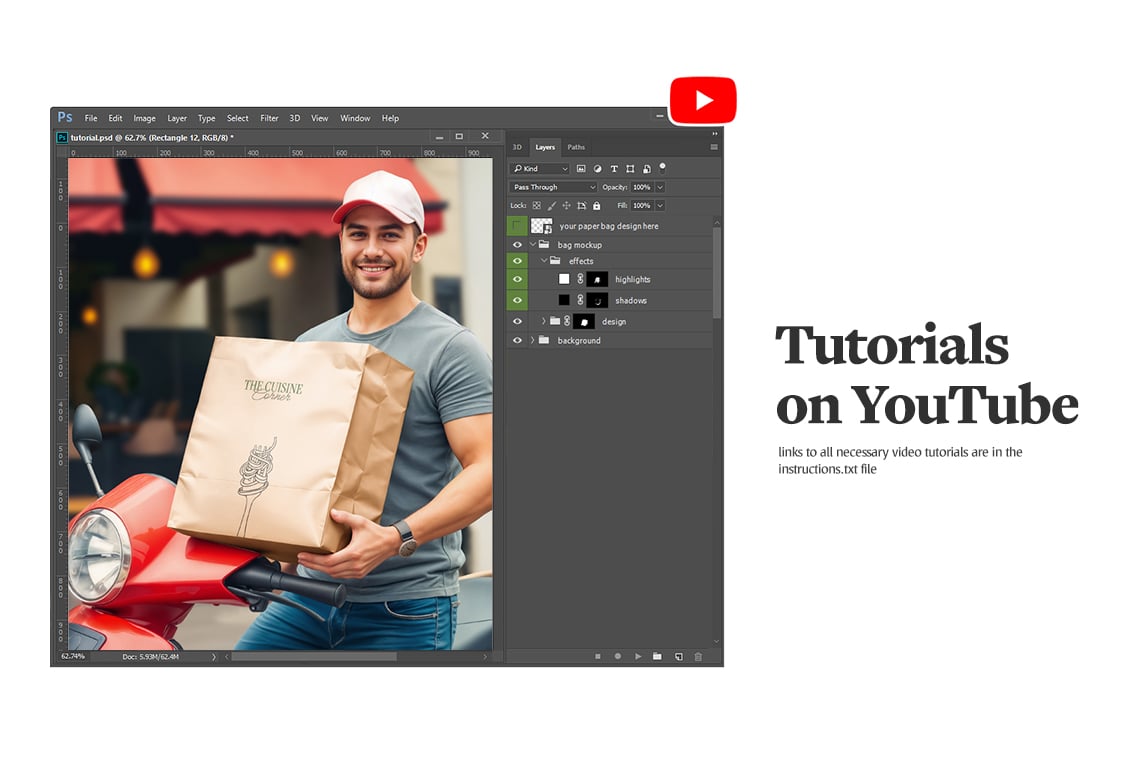Select the Type layer filter icon

[614, 169]
